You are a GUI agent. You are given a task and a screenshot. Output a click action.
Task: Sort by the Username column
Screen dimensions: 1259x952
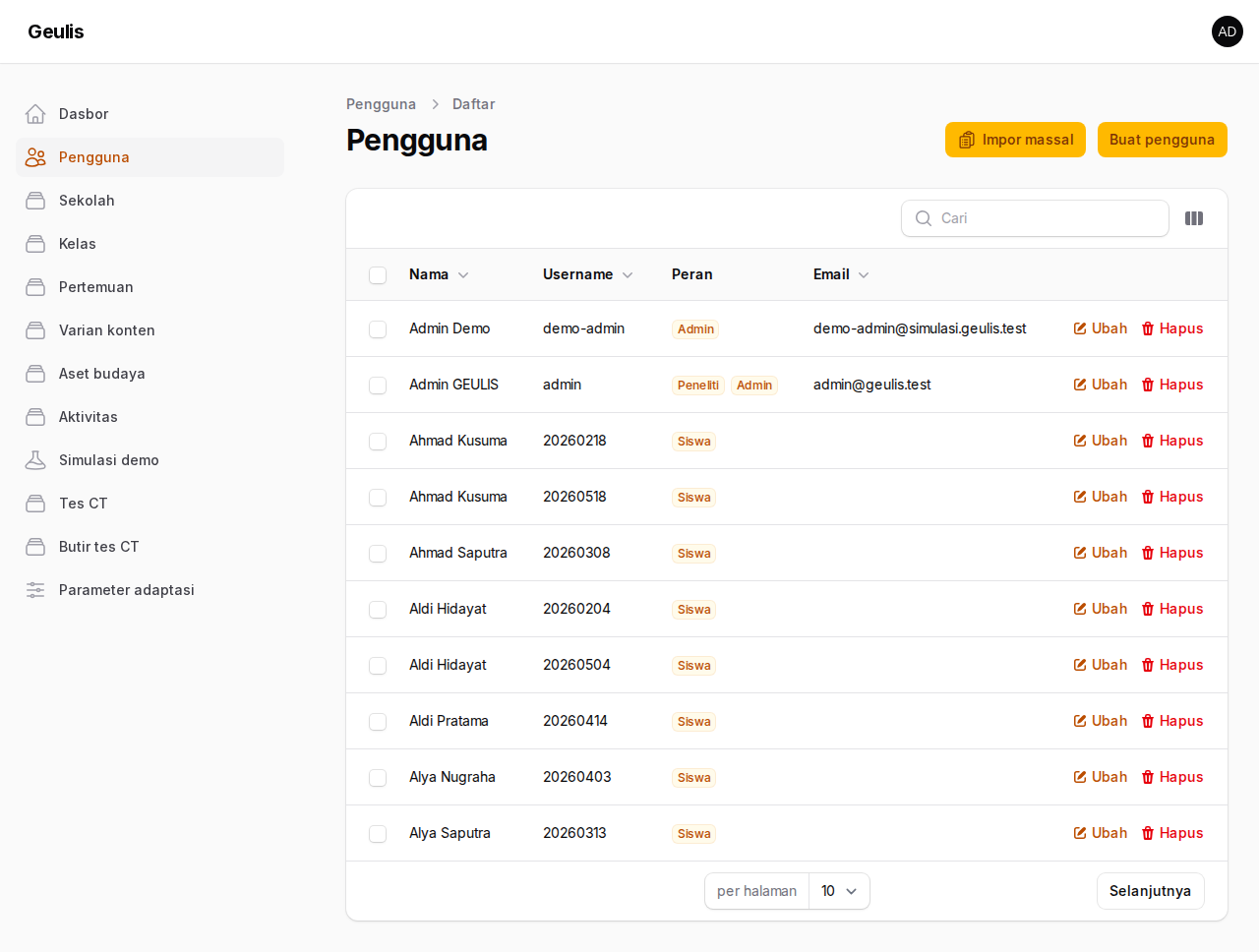587,274
